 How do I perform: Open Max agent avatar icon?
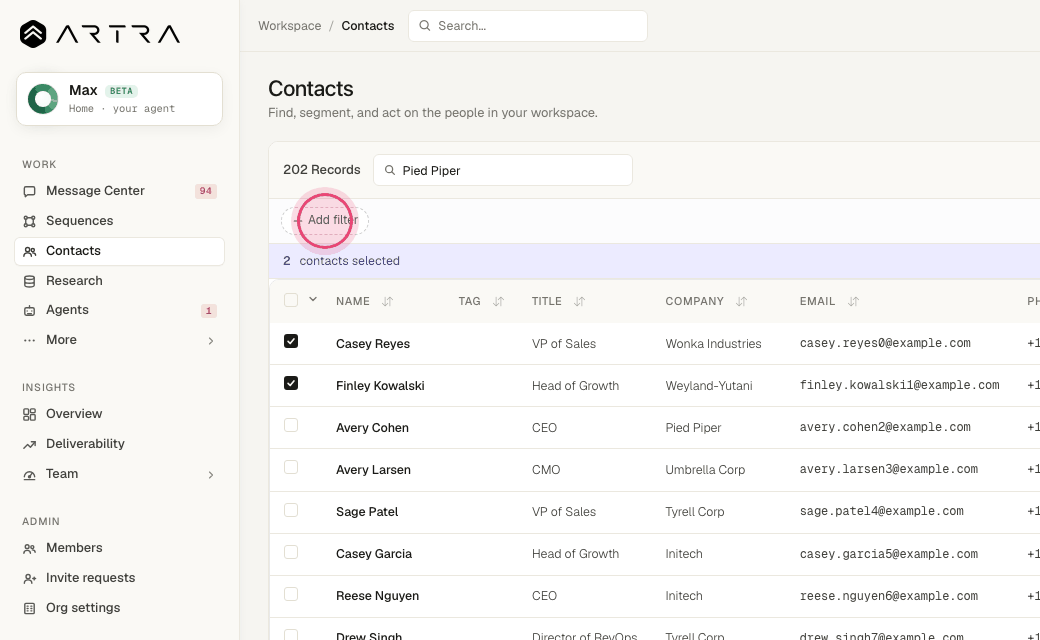(x=42, y=99)
